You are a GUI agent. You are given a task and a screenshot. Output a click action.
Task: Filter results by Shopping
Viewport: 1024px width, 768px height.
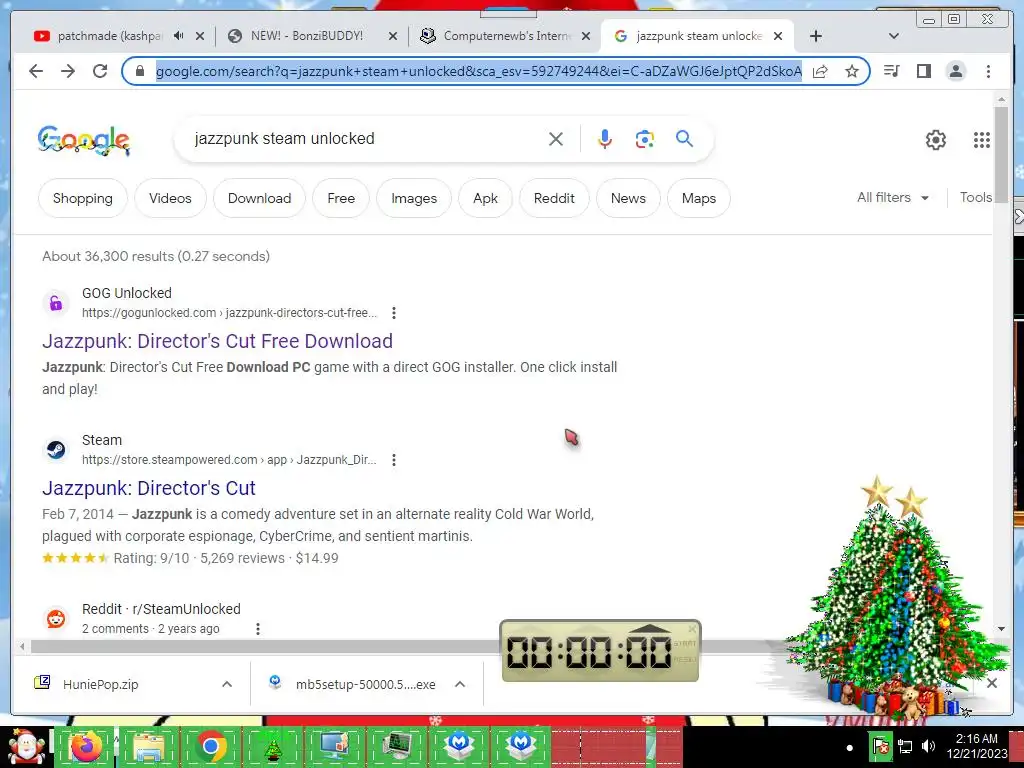tap(83, 198)
